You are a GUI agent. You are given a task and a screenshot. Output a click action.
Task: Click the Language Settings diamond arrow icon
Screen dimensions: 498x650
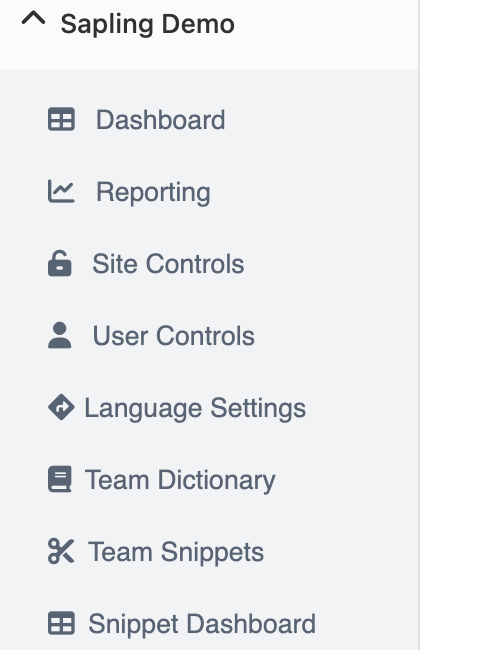click(x=61, y=407)
